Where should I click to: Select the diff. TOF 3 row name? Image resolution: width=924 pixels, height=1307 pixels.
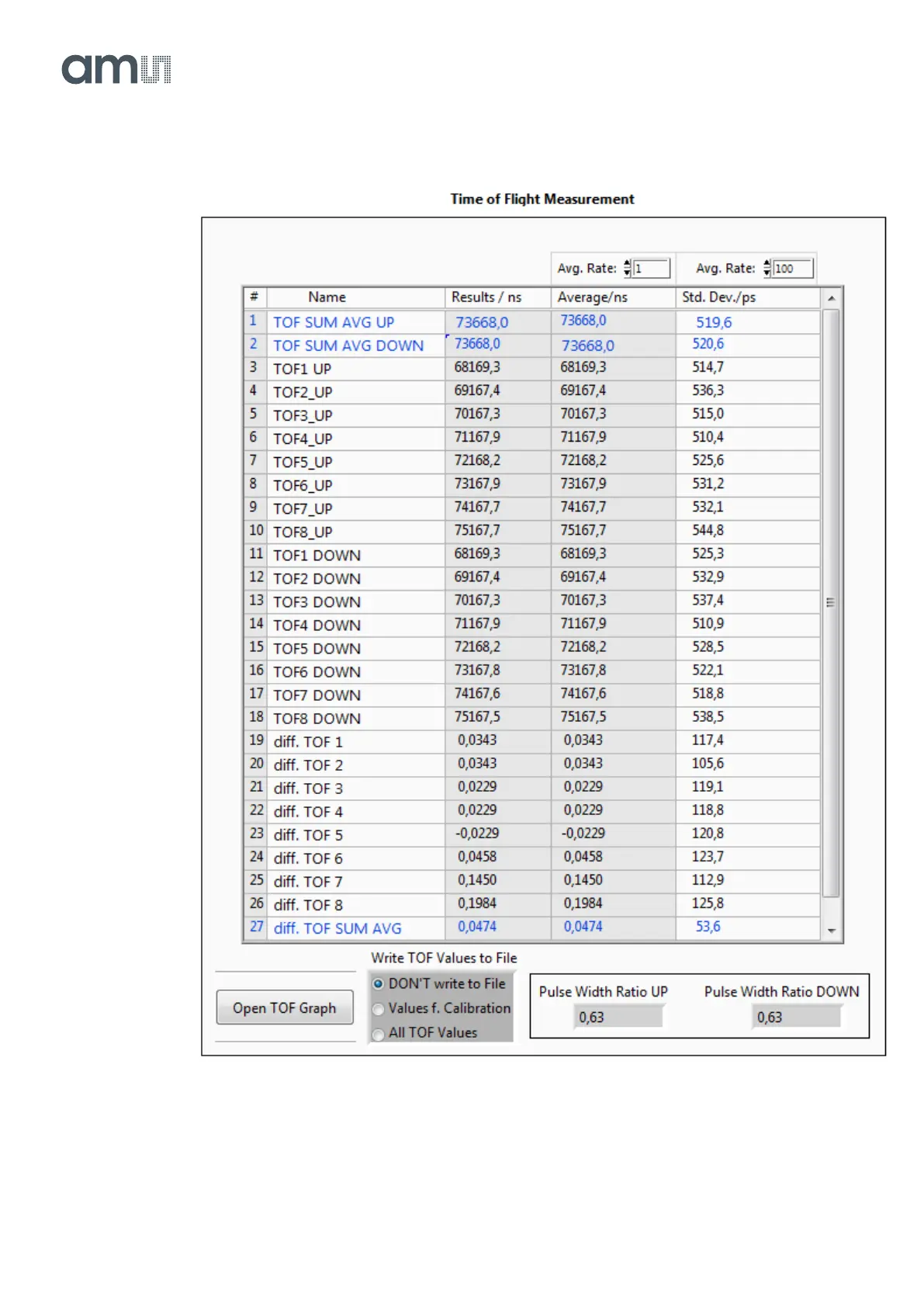coord(308,789)
